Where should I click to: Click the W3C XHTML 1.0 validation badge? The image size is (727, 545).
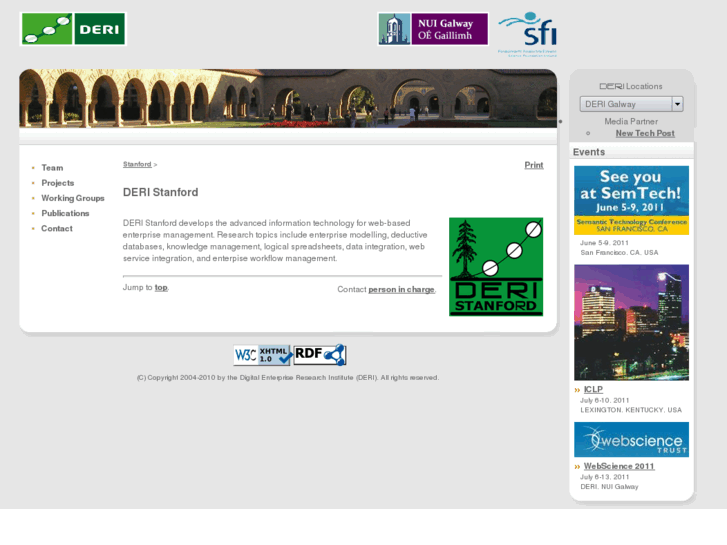(263, 355)
